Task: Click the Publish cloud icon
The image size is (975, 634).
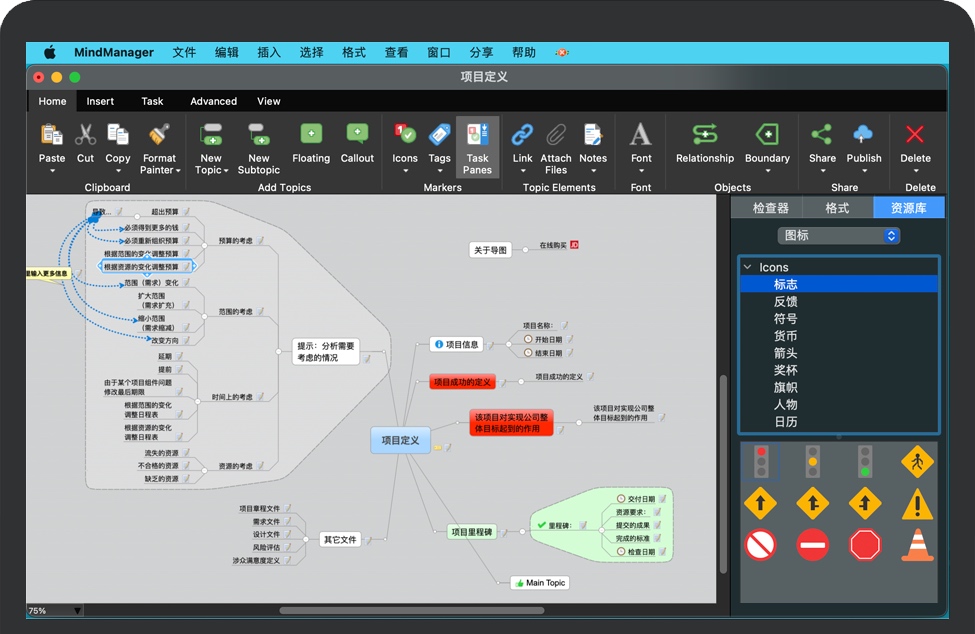Action: click(864, 135)
